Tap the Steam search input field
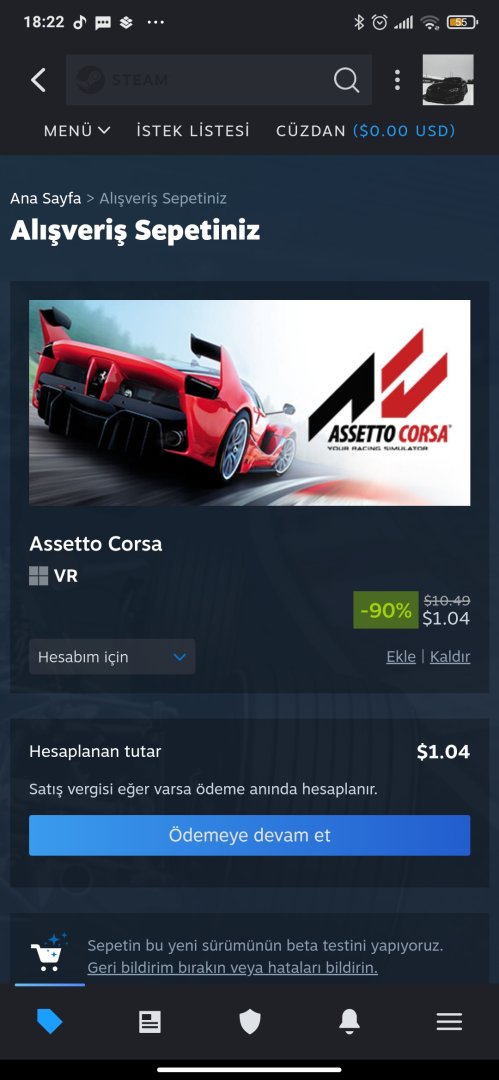Image resolution: width=499 pixels, height=1080 pixels. [x=200, y=80]
